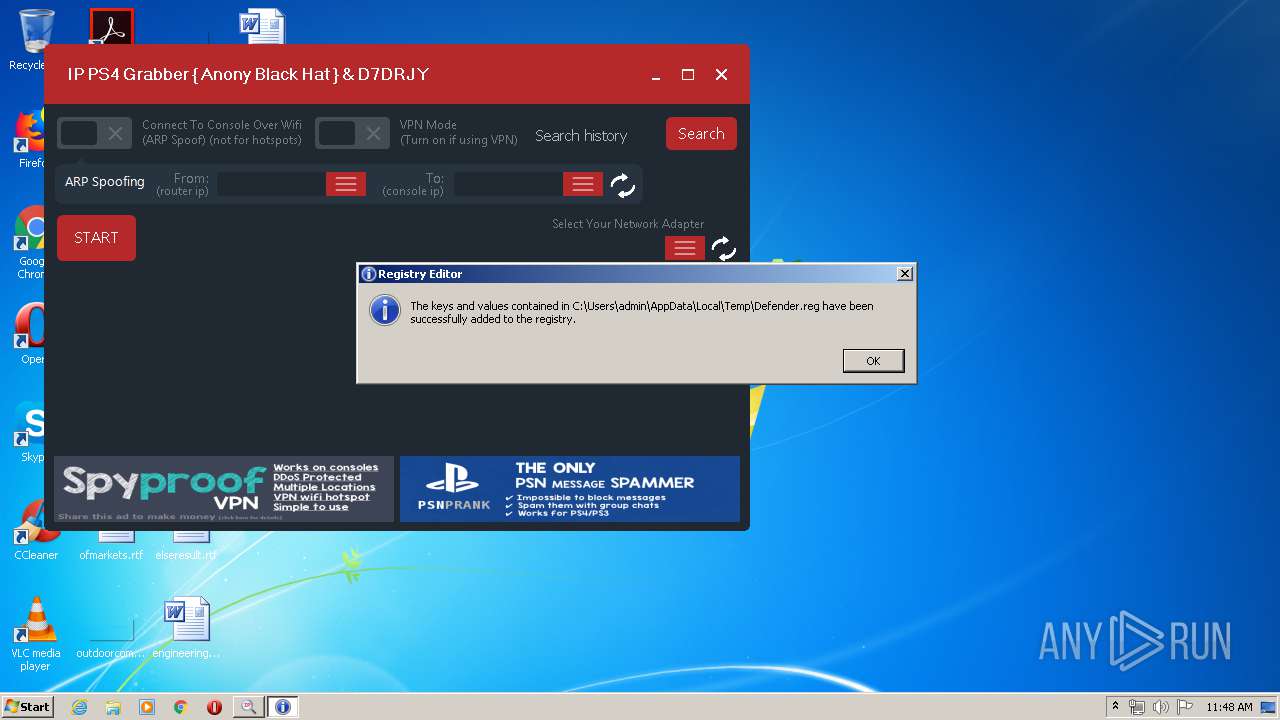This screenshot has height=720, width=1280.
Task: Open the Action Center flag icon
Action: pos(1185,707)
